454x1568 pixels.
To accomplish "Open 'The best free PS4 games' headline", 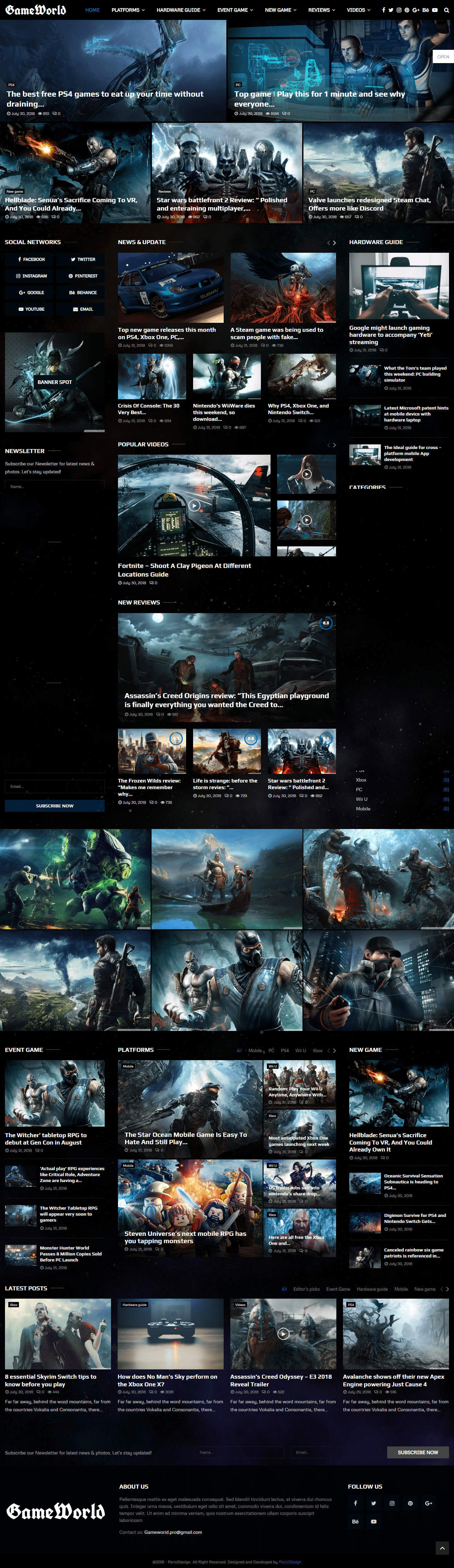I will point(105,99).
